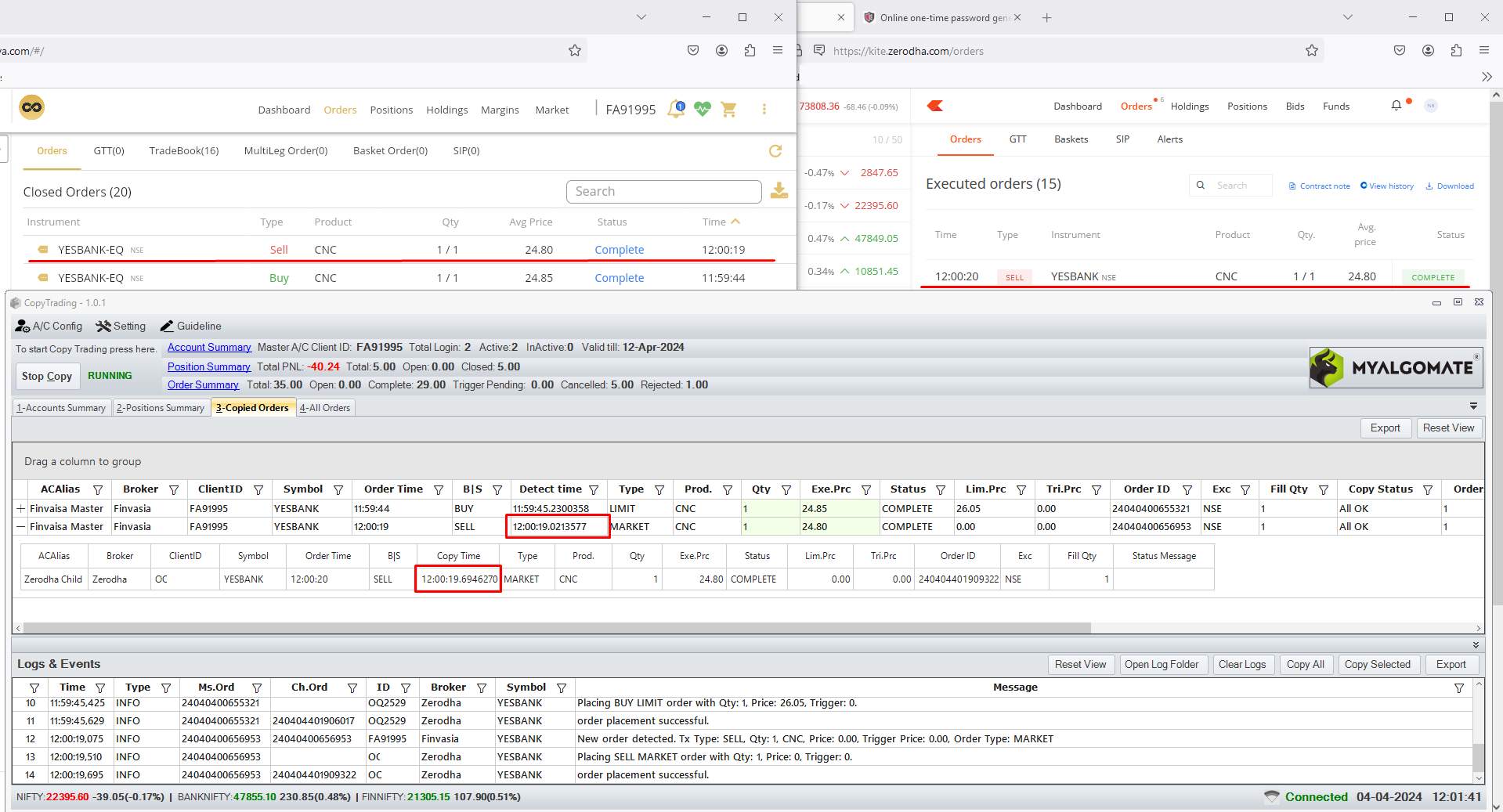Click Reset View in Copied Orders panel
The width and height of the screenshot is (1503, 812).
1448,428
